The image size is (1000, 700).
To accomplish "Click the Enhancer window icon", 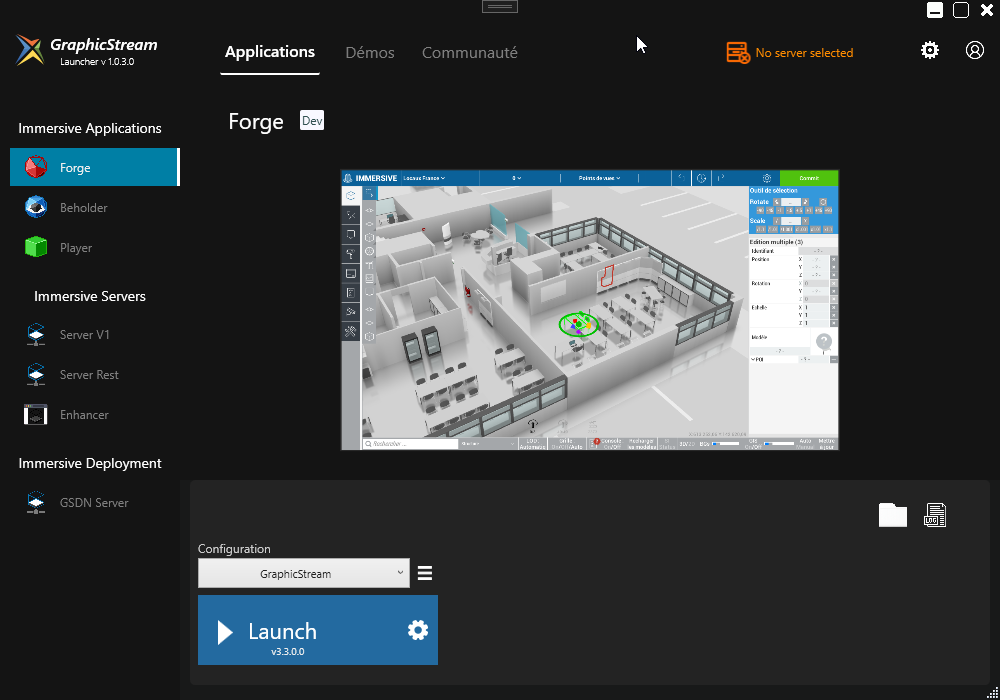I will [x=36, y=414].
